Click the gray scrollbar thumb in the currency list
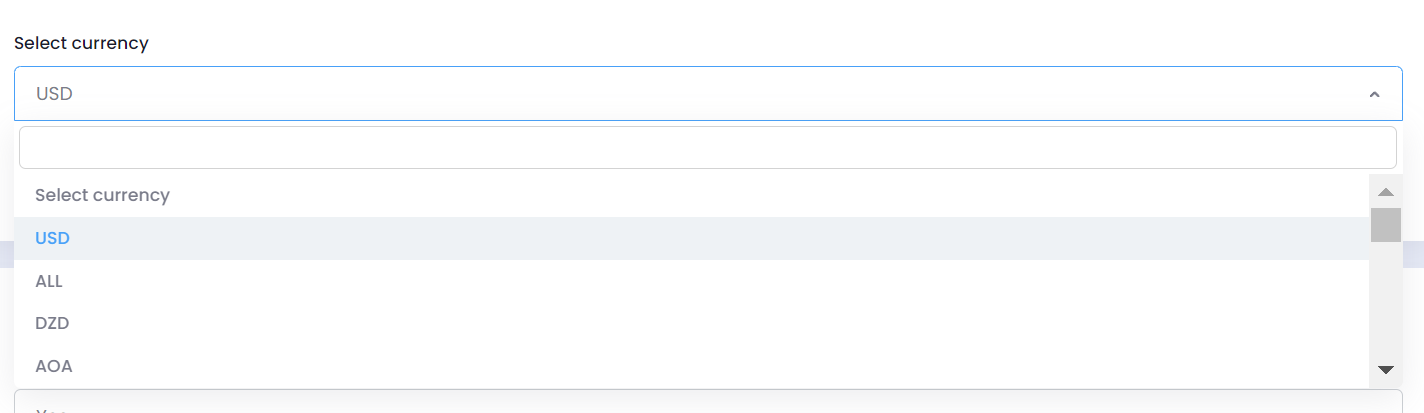 pos(1385,225)
